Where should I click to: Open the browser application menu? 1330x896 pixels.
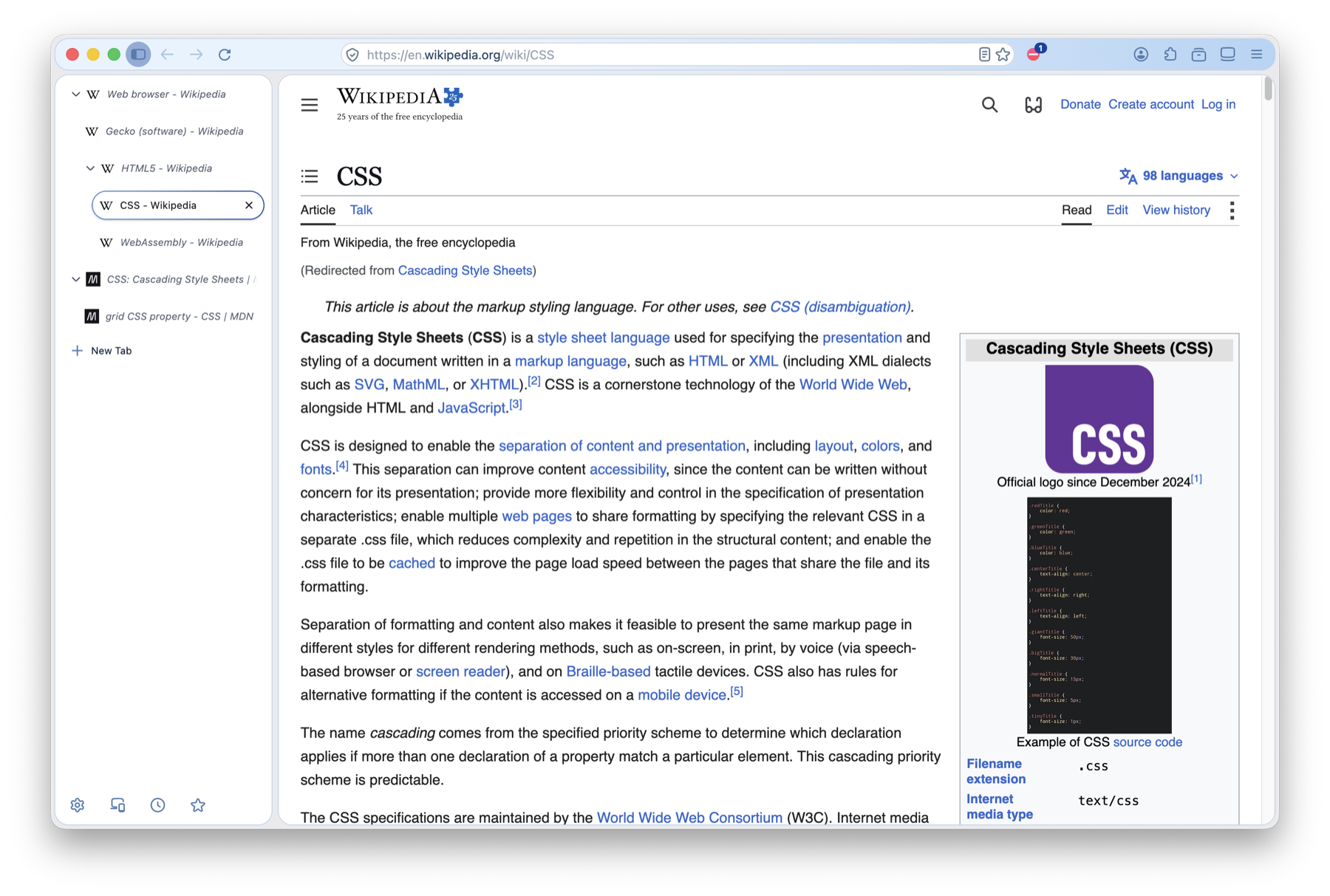coord(1256,54)
